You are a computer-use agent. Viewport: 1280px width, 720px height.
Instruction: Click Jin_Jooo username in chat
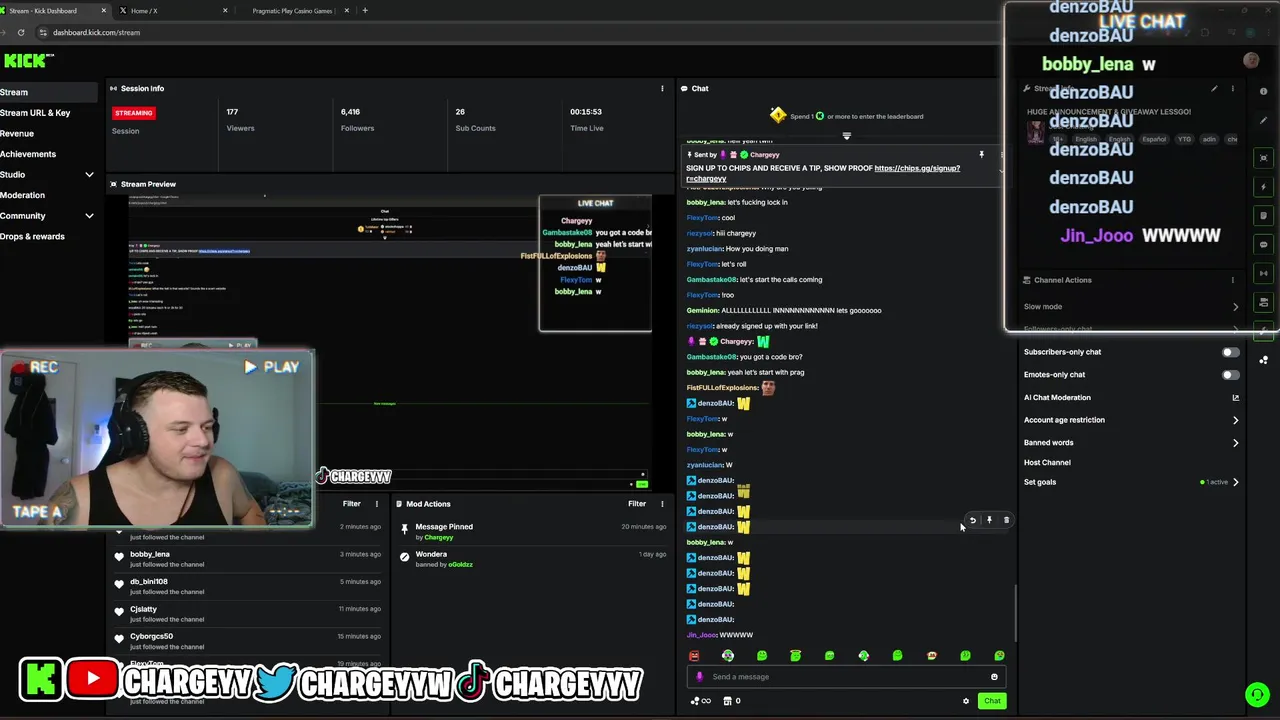[x=701, y=635]
